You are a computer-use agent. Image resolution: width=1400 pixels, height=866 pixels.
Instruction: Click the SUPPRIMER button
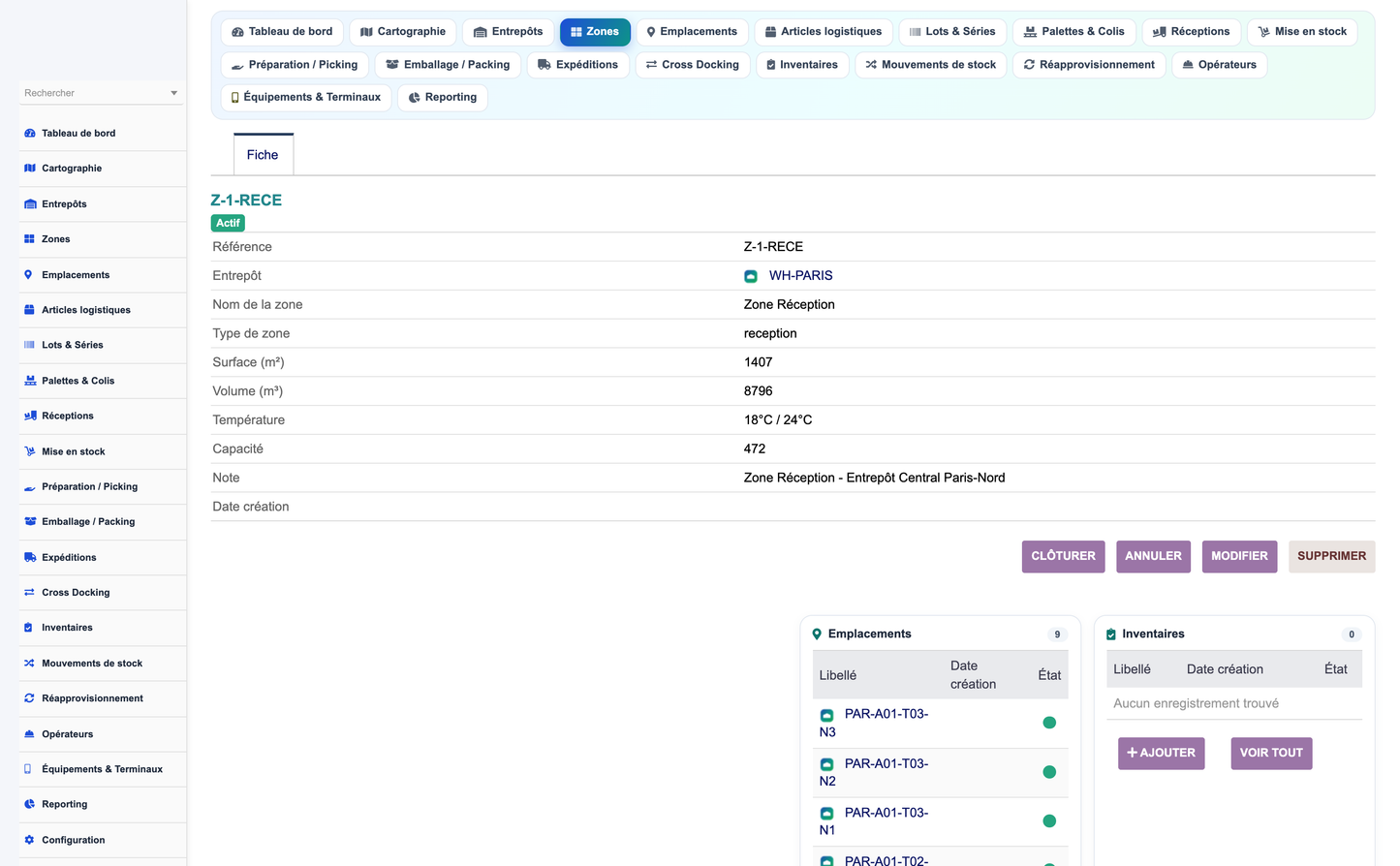[1331, 557]
